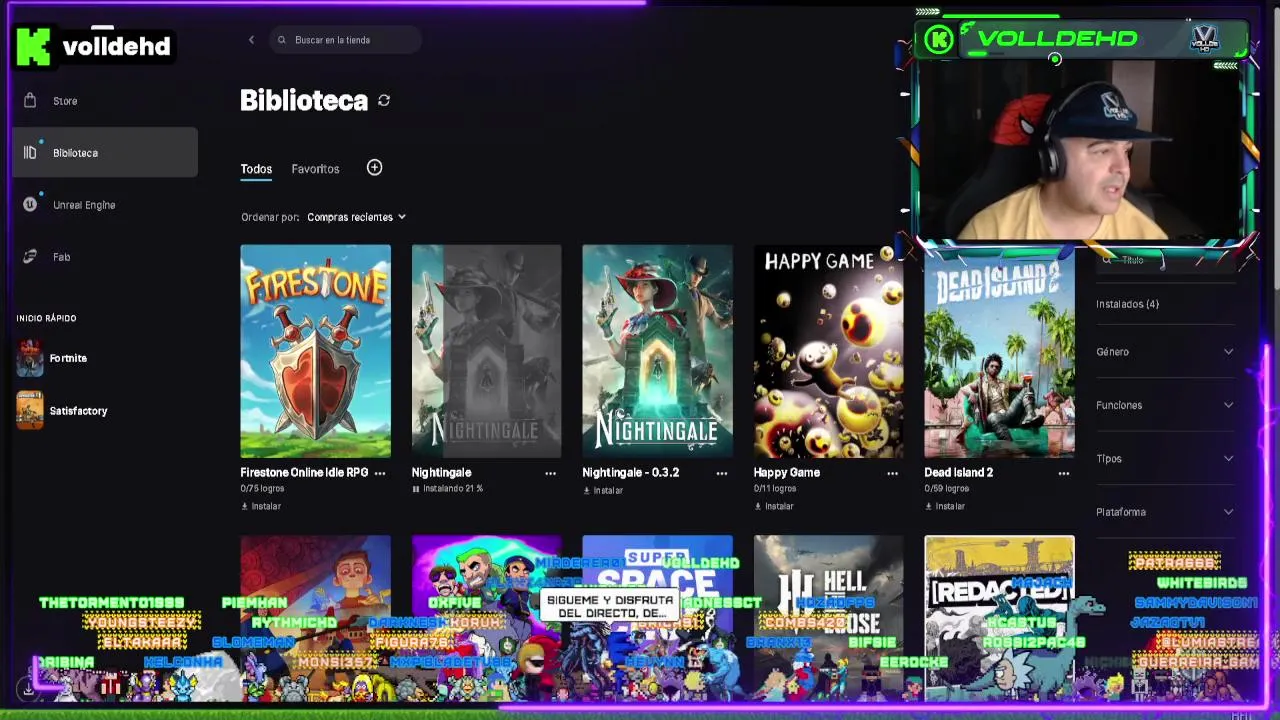The width and height of the screenshot is (1280, 720).
Task: Open the Dead Island 2 cover
Action: pyautogui.click(x=999, y=351)
